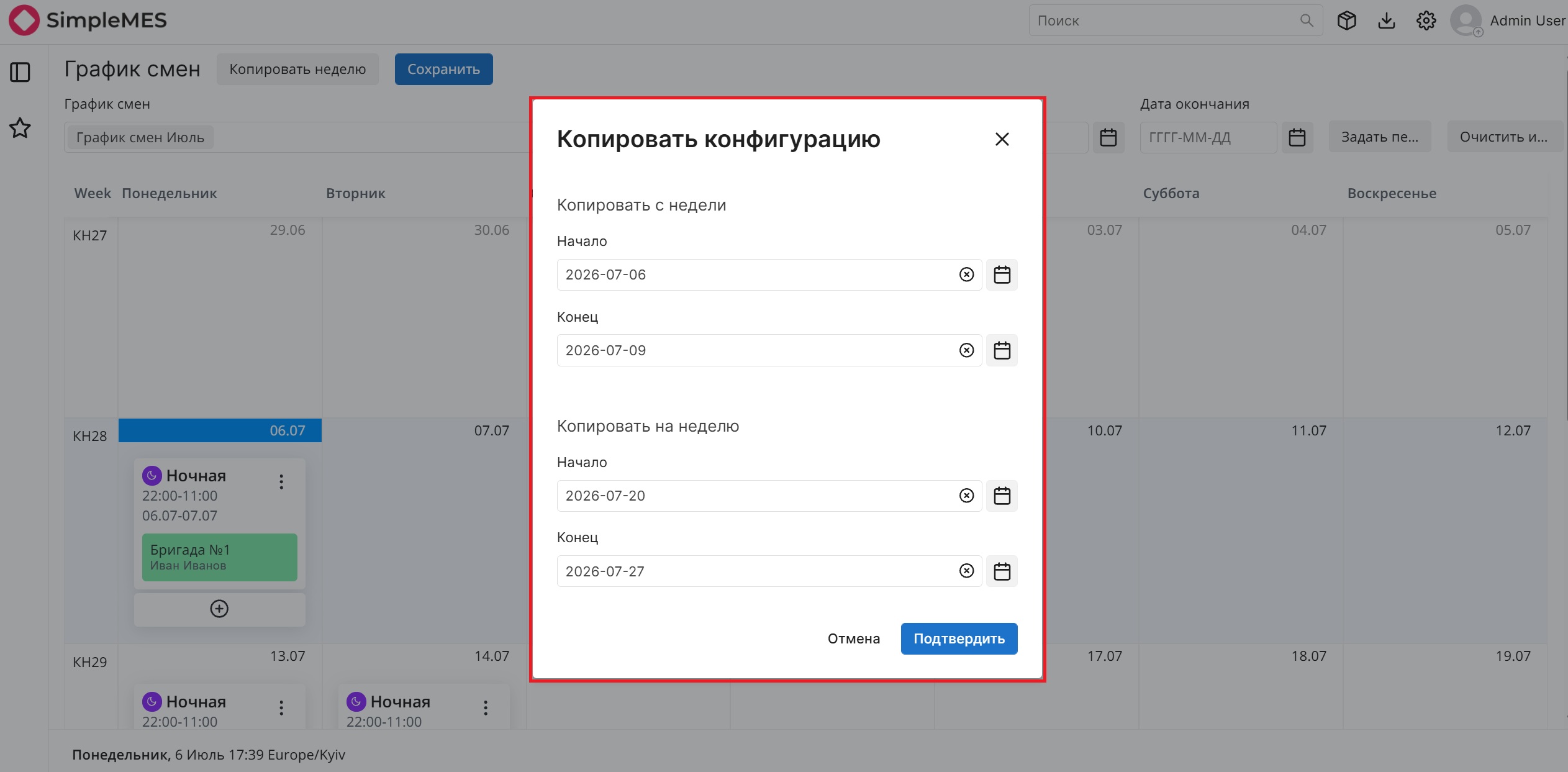Clear the copy-from Начало date 2026-07-06
Screen dimensions: 1568x772
(x=966, y=275)
